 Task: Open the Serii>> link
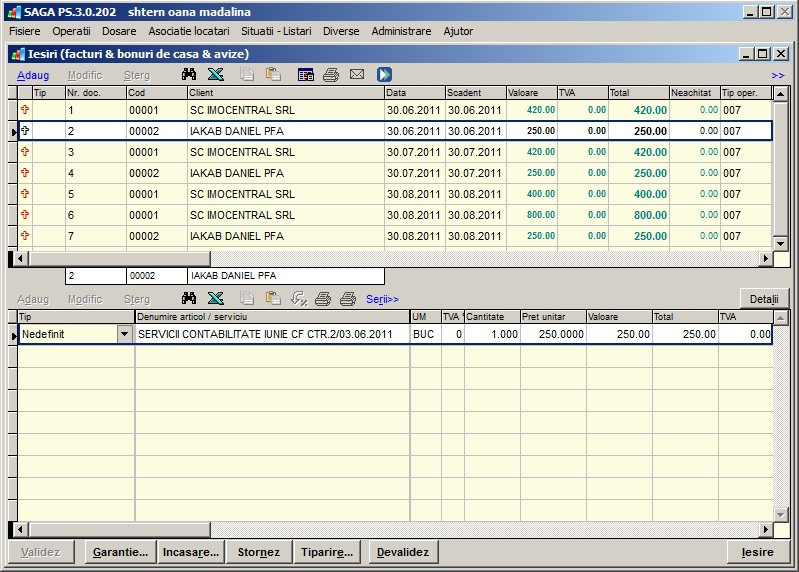tap(382, 299)
